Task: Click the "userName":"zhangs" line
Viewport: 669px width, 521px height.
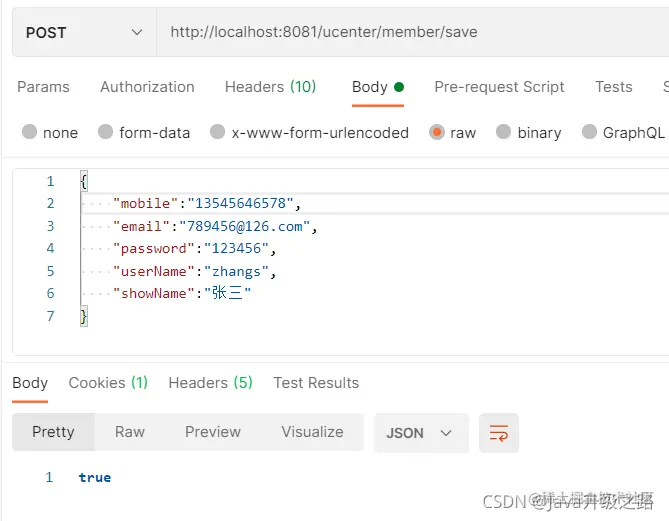Action: [194, 271]
